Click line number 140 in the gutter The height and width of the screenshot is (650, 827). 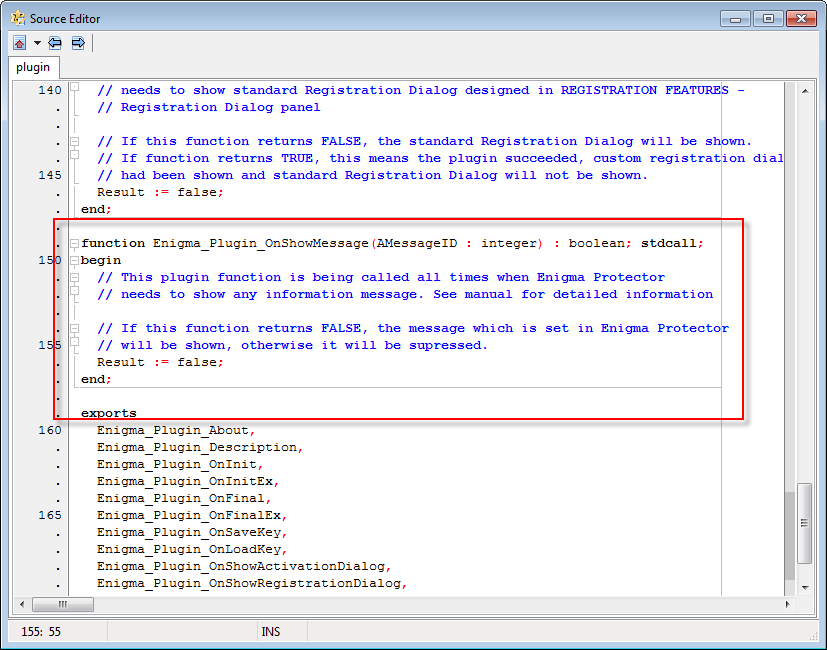(50, 90)
